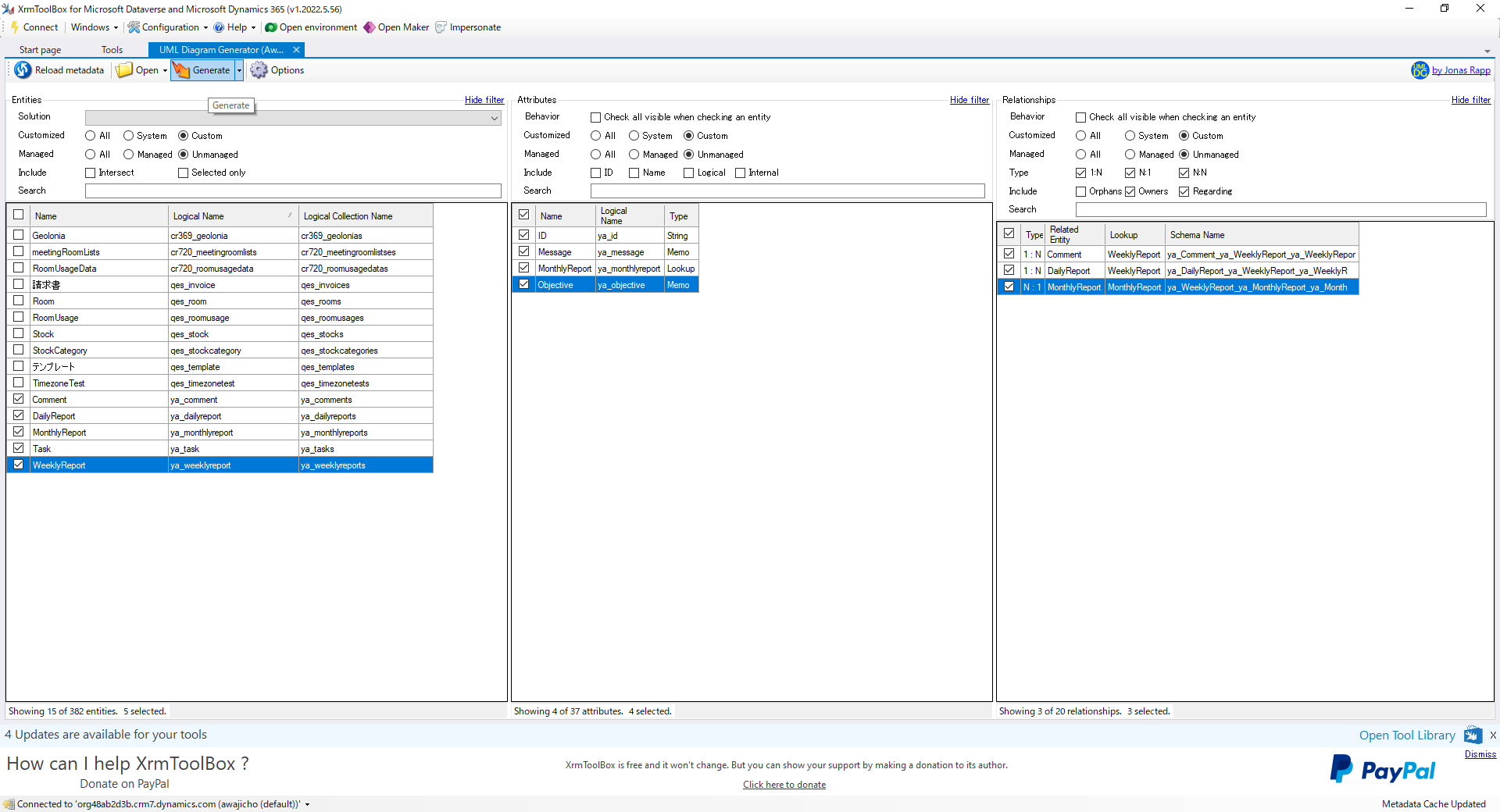Sort attributes by Type column header
1500x812 pixels.
[681, 216]
